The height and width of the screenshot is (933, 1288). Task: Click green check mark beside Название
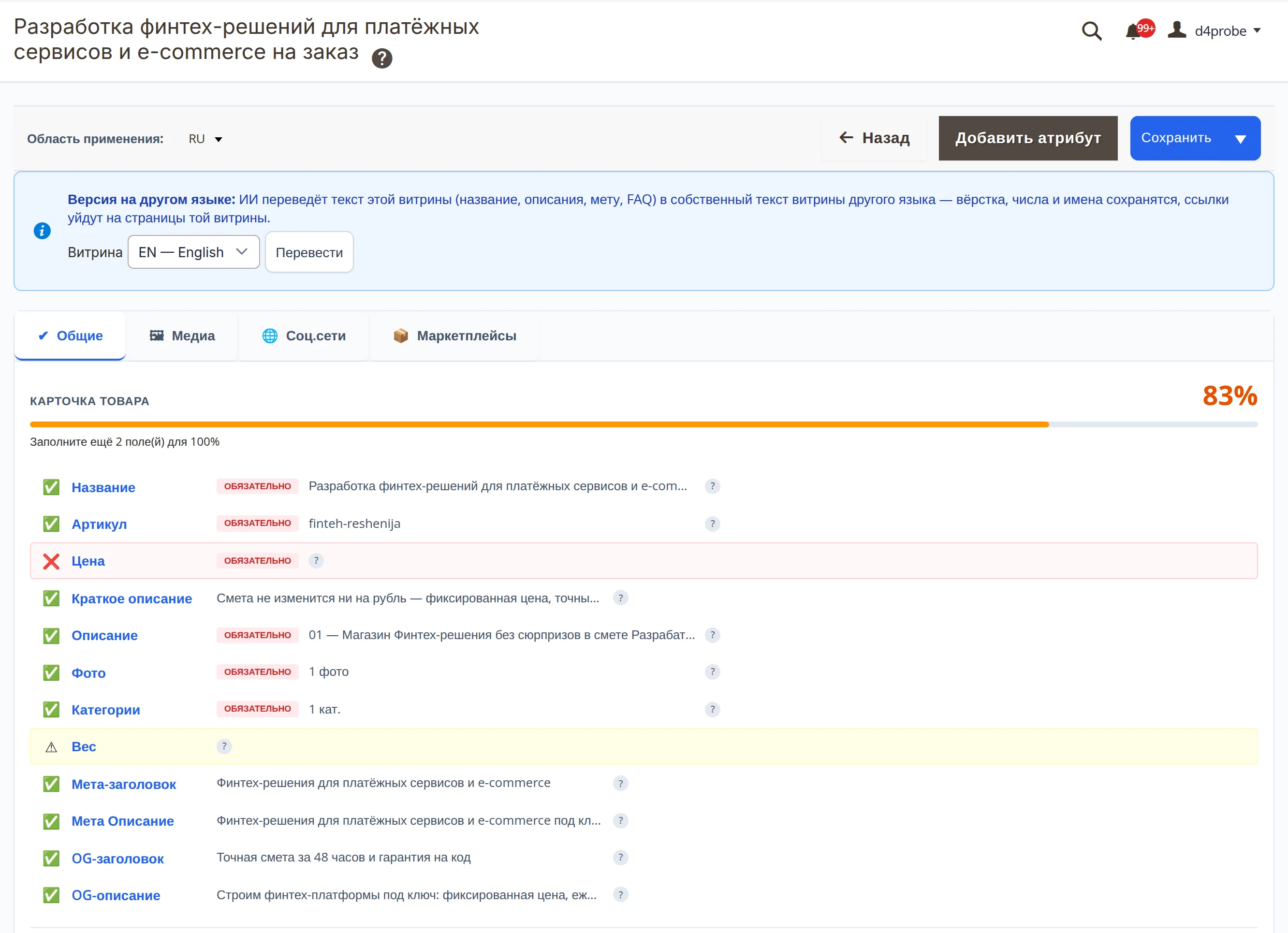pyautogui.click(x=51, y=487)
